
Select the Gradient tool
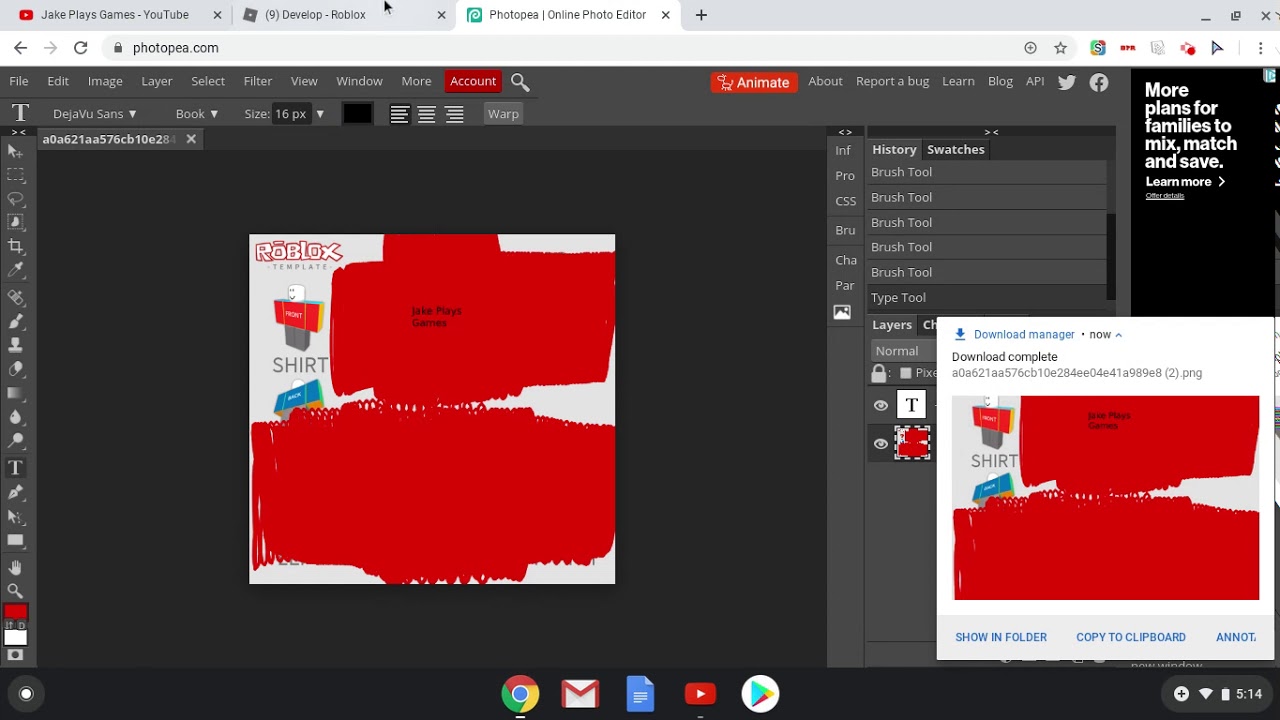point(15,394)
